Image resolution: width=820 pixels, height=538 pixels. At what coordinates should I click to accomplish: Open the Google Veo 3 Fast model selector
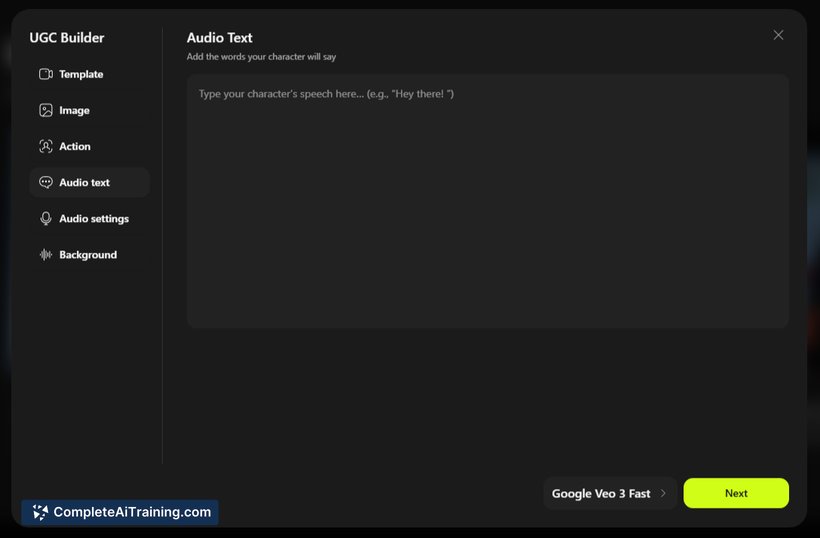click(x=610, y=493)
